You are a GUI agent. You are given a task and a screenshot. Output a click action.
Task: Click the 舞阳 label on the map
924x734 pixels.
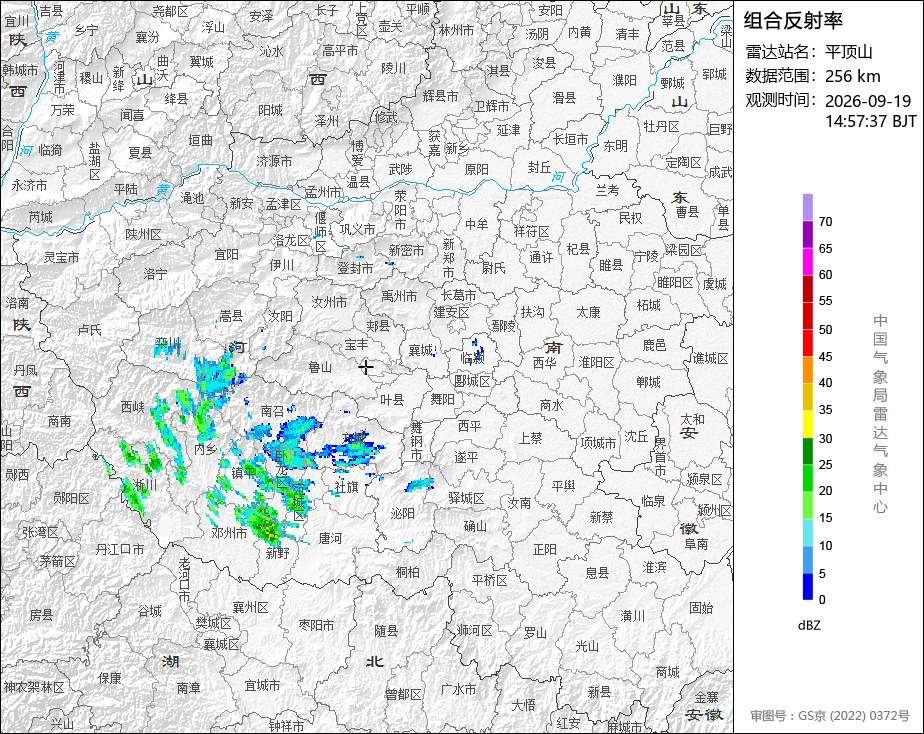tap(442, 399)
